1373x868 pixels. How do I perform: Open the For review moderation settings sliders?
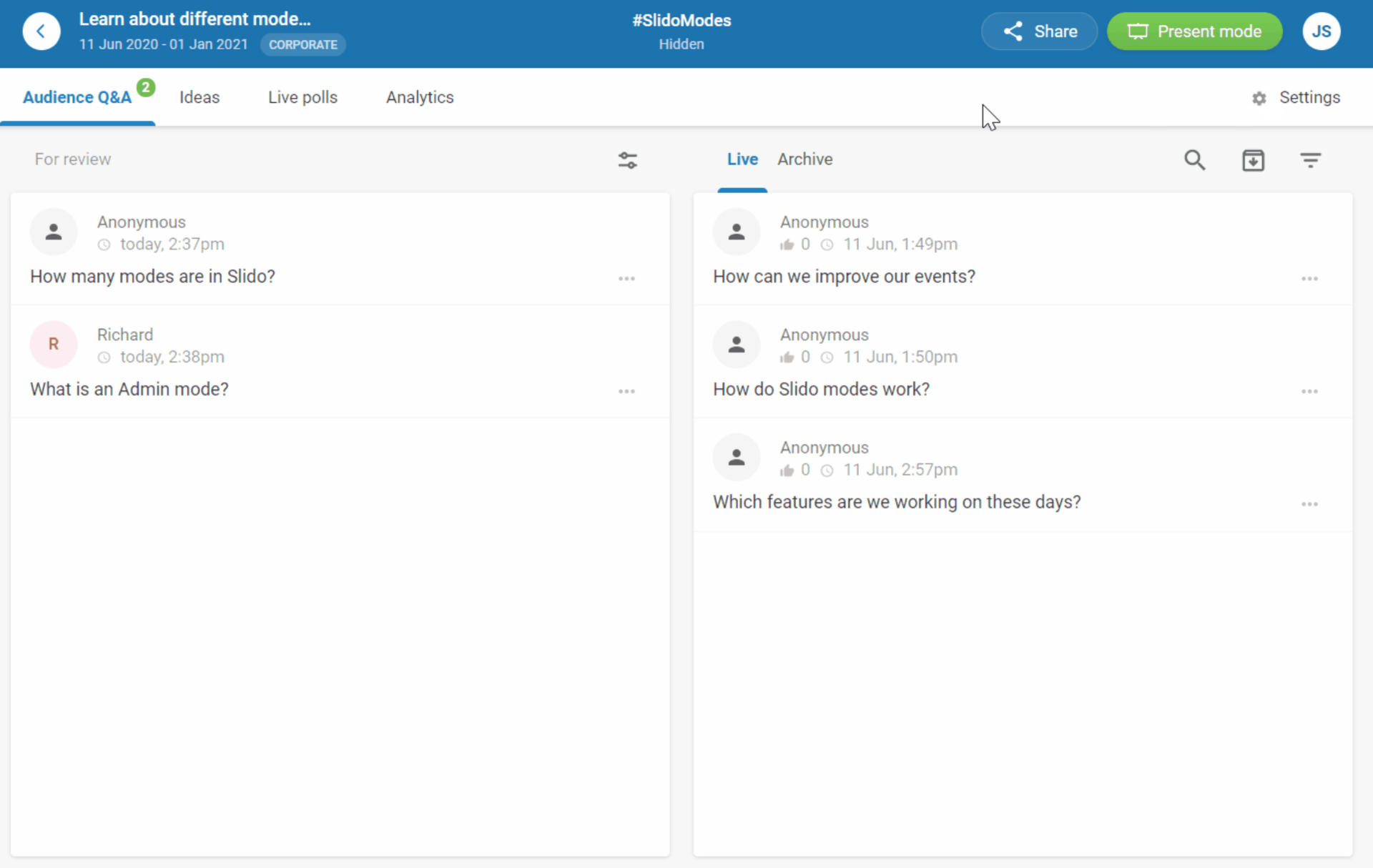tap(627, 160)
